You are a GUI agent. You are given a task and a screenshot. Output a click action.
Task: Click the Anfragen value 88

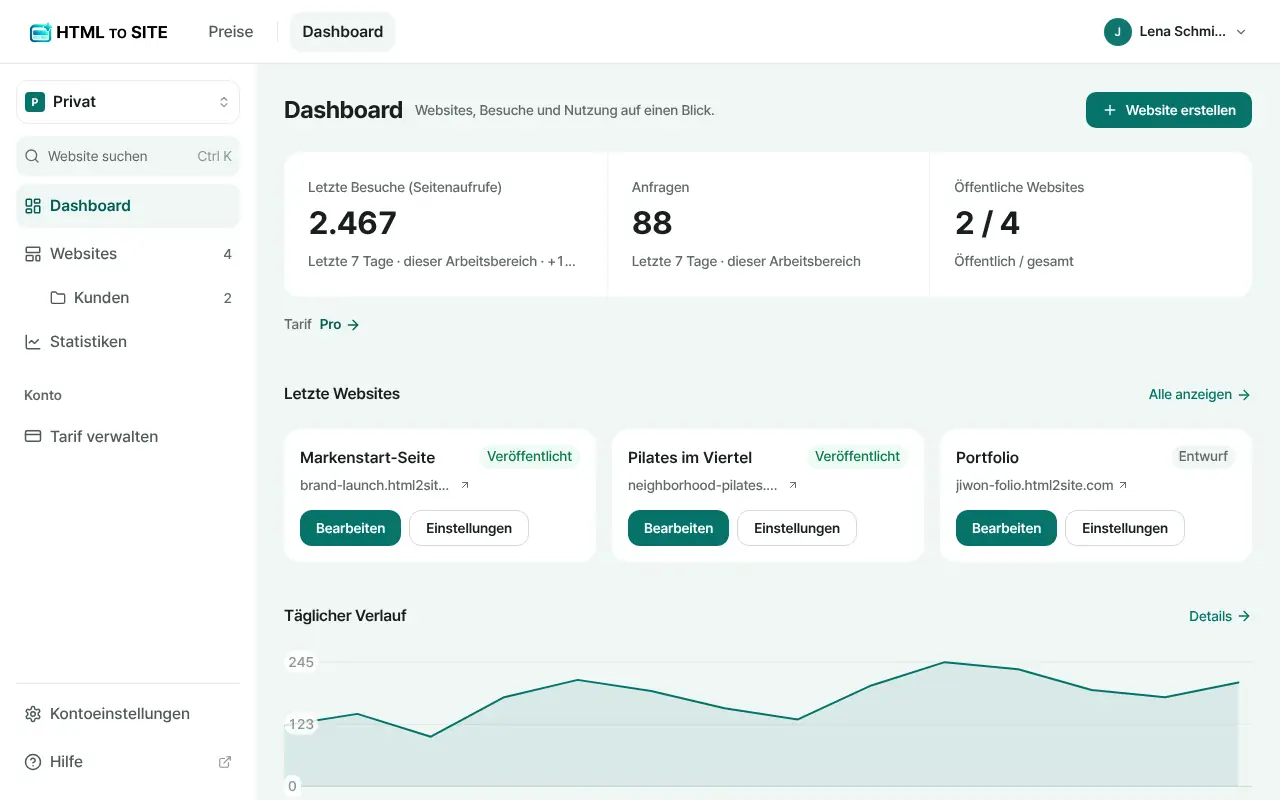coord(652,223)
